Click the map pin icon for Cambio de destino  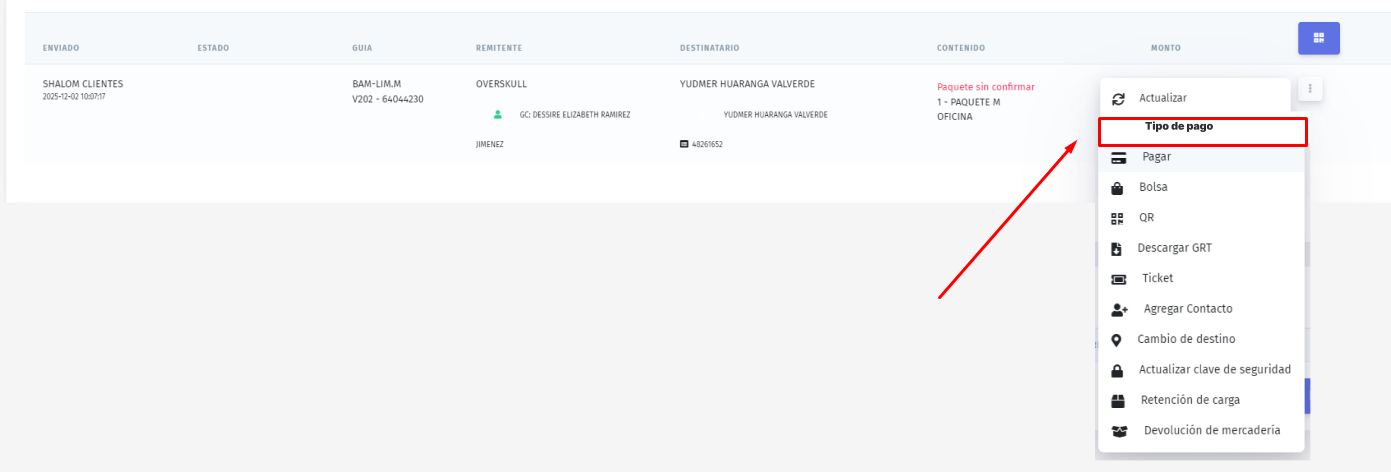pyautogui.click(x=1117, y=340)
